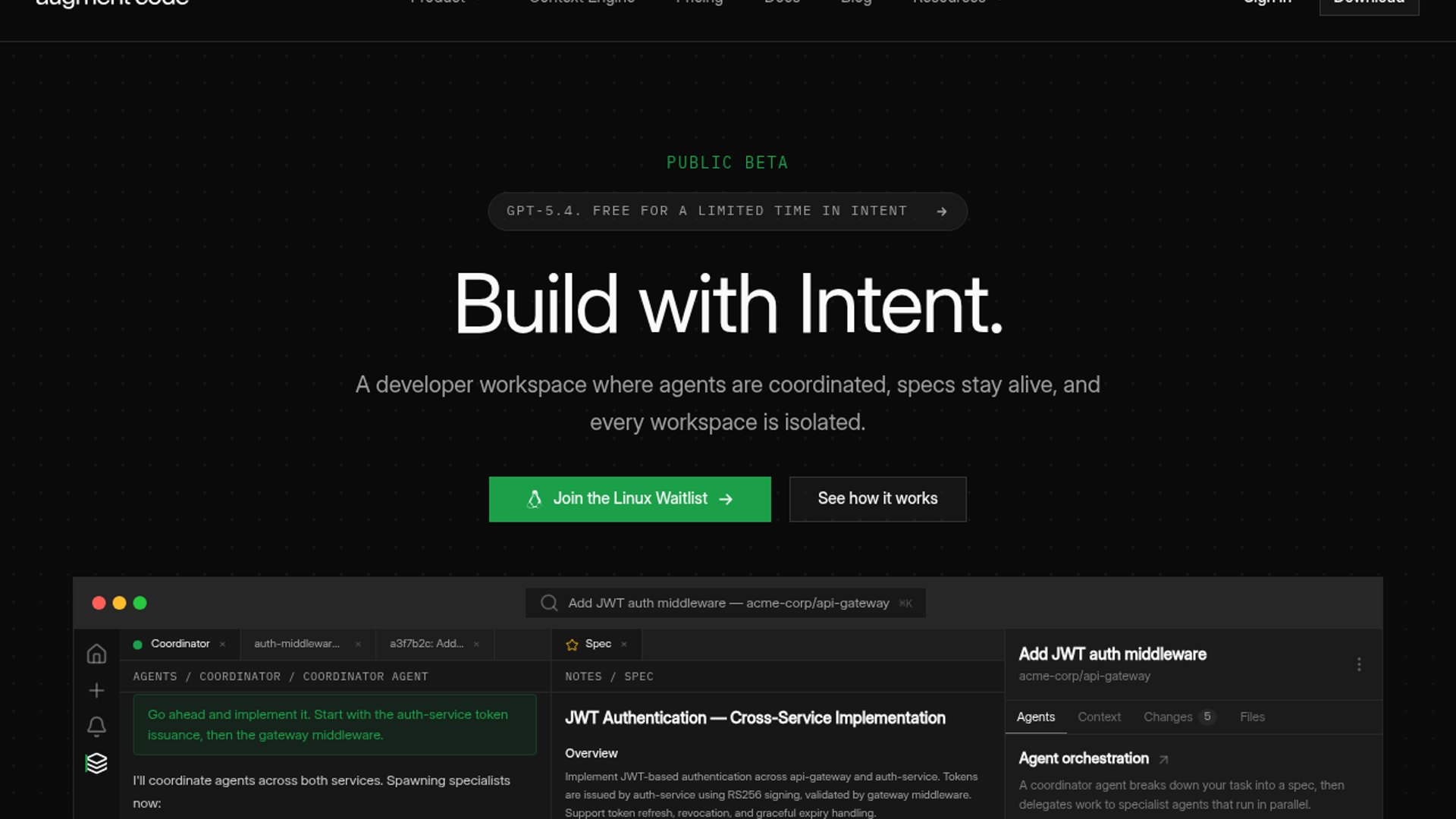This screenshot has height=819, width=1456.
Task: Click the plus icon in the sidebar
Action: [96, 690]
